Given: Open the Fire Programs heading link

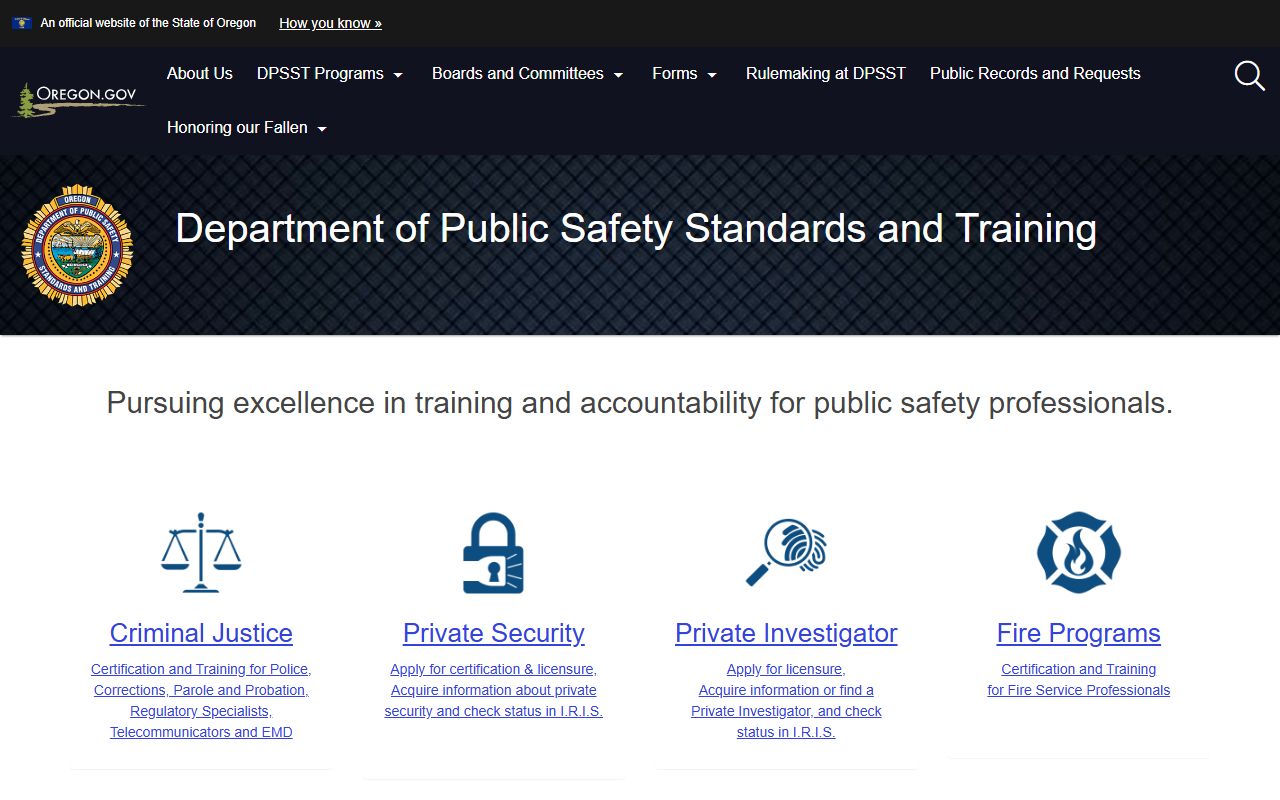Looking at the screenshot, I should point(1079,633).
